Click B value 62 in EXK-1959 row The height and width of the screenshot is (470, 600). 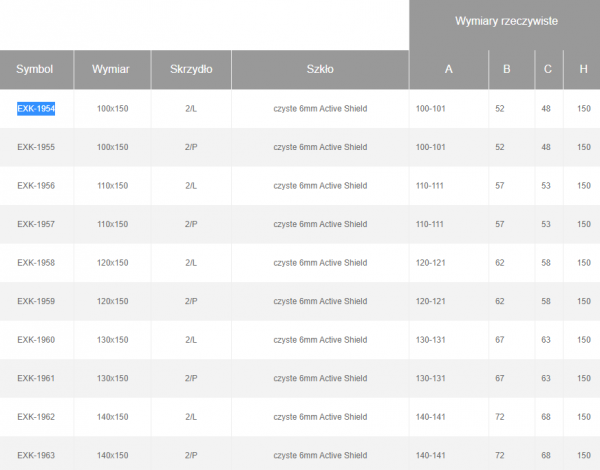[x=500, y=302]
